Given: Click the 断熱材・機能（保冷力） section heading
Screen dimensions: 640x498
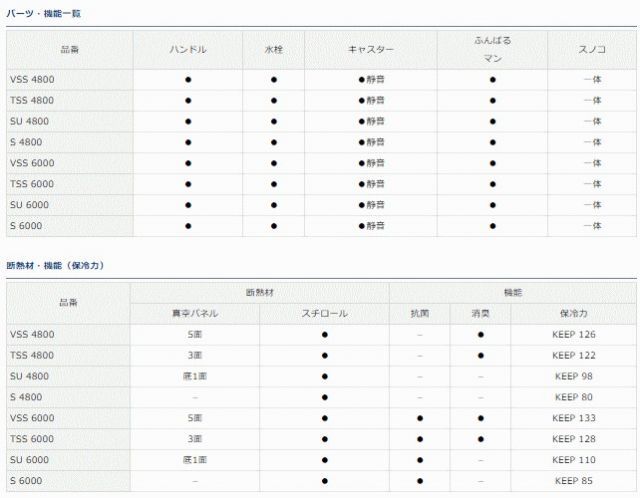Looking at the screenshot, I should 56,265.
